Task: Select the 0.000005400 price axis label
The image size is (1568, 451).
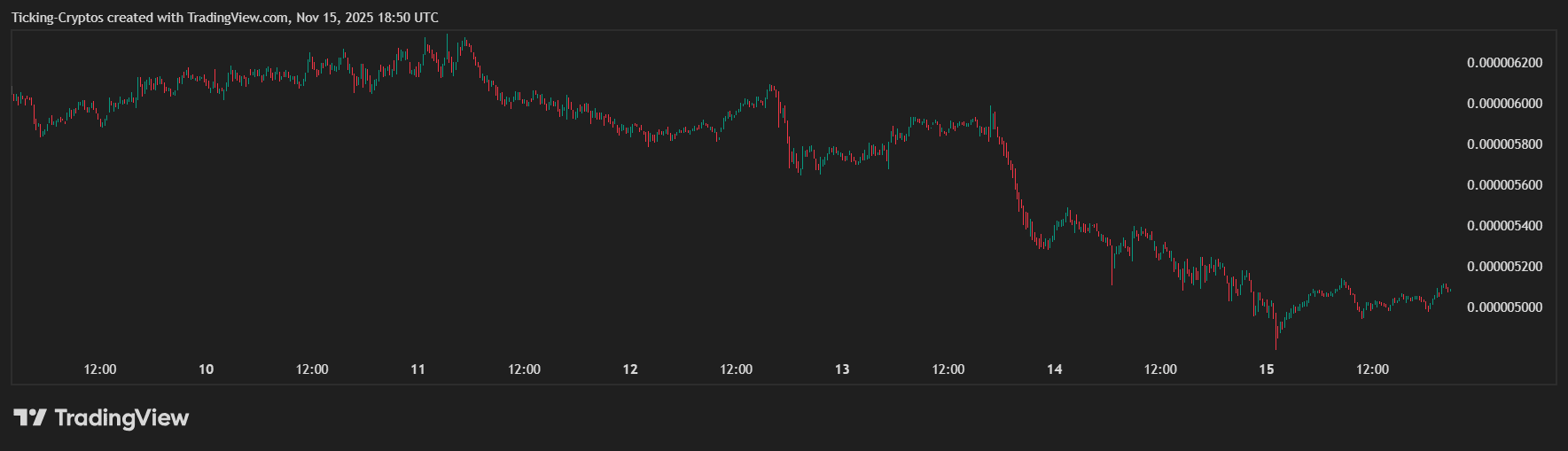Action: pyautogui.click(x=1504, y=226)
